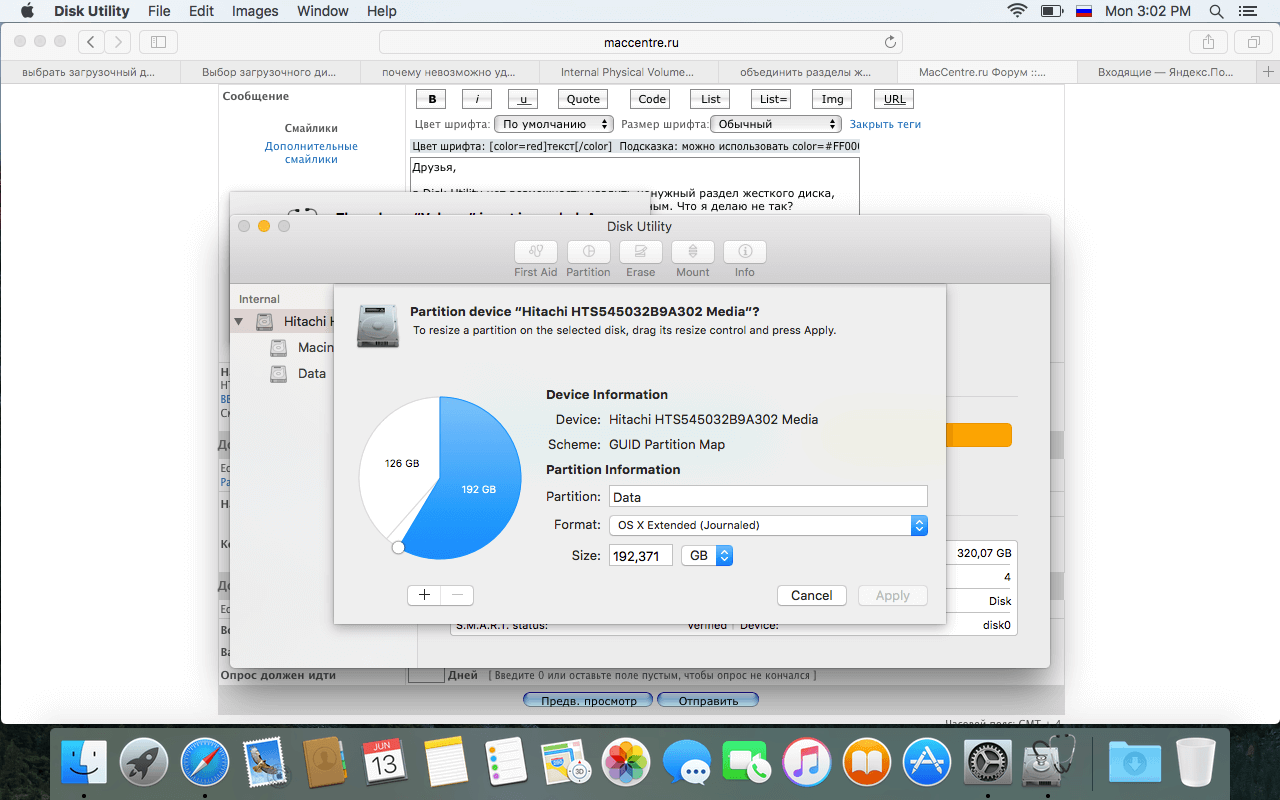1280x800 pixels.
Task: Click Отправить button
Action: click(x=708, y=701)
